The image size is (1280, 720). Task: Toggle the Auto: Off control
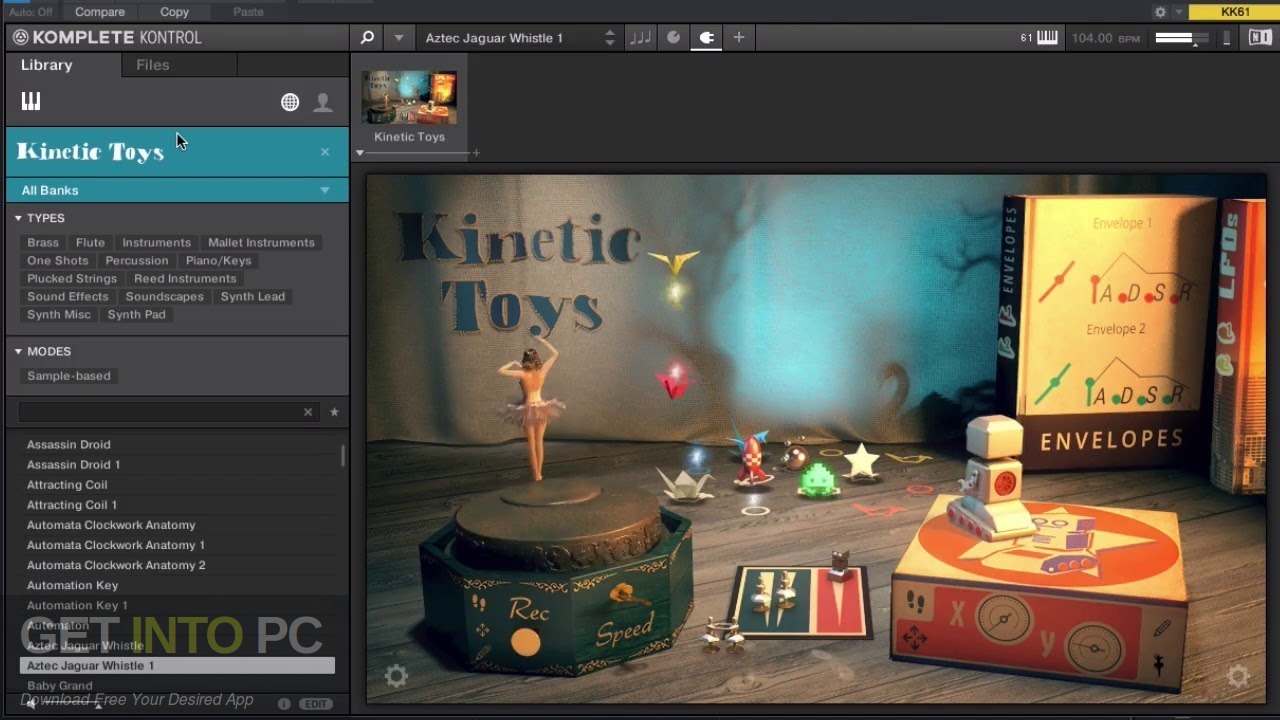pos(30,12)
